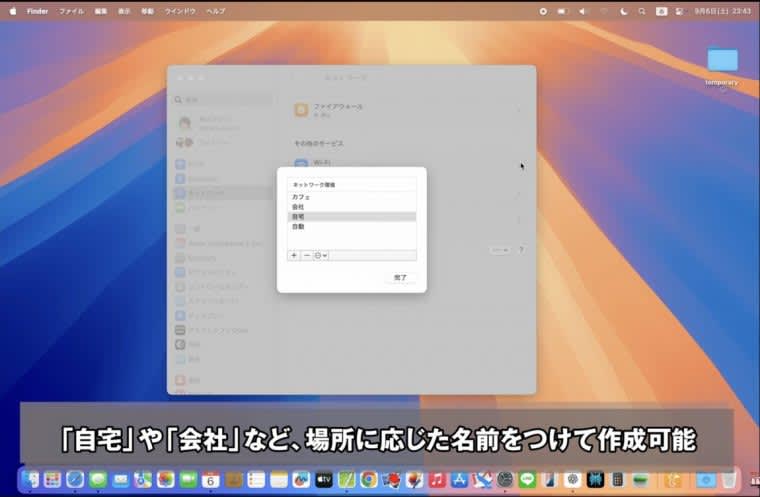Launch Safari from the Dock
Viewport: 760px width, 497px height.
[x=75, y=480]
